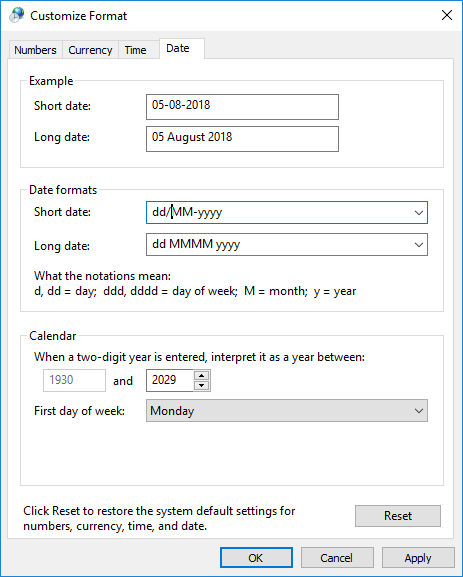This screenshot has width=463, height=577.
Task: Click the globe icon in title bar
Action: pos(17,15)
